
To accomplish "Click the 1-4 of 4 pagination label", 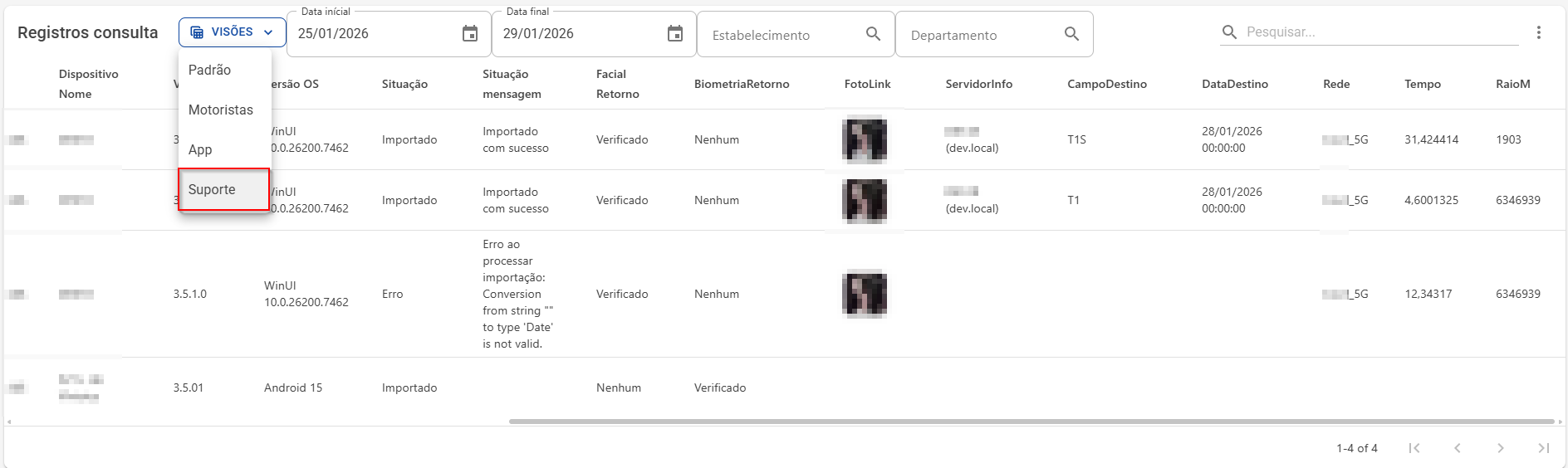I will coord(1356,448).
